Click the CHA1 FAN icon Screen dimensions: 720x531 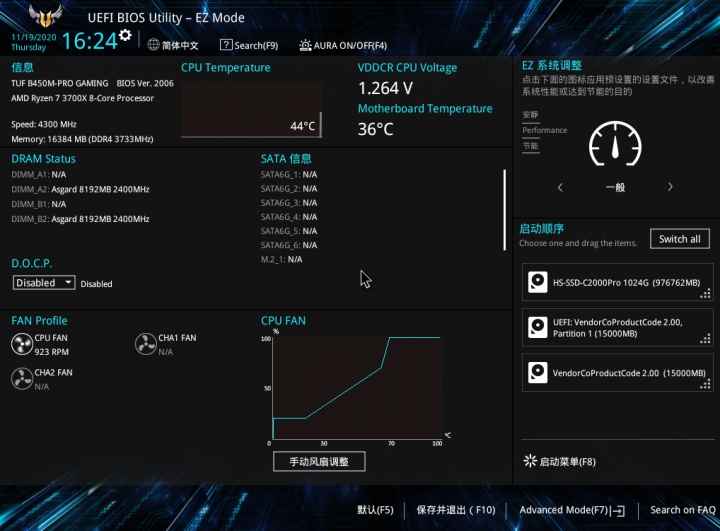[146, 344]
